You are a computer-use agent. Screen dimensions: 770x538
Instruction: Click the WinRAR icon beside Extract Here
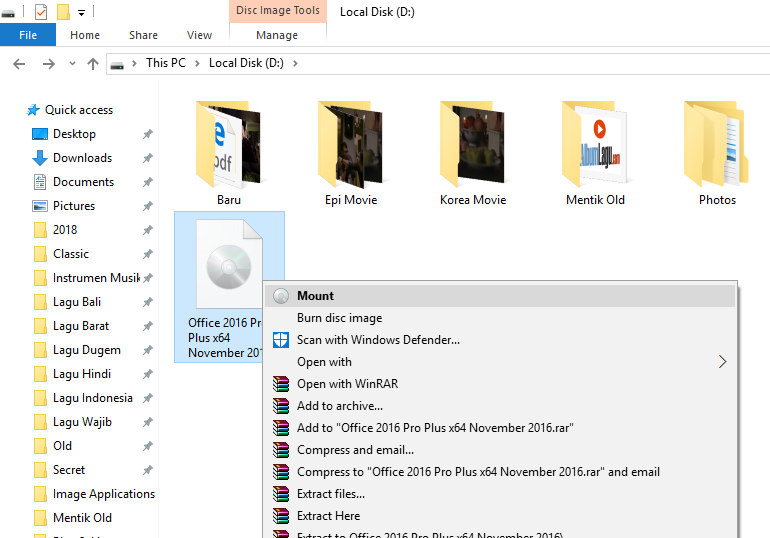tap(281, 516)
